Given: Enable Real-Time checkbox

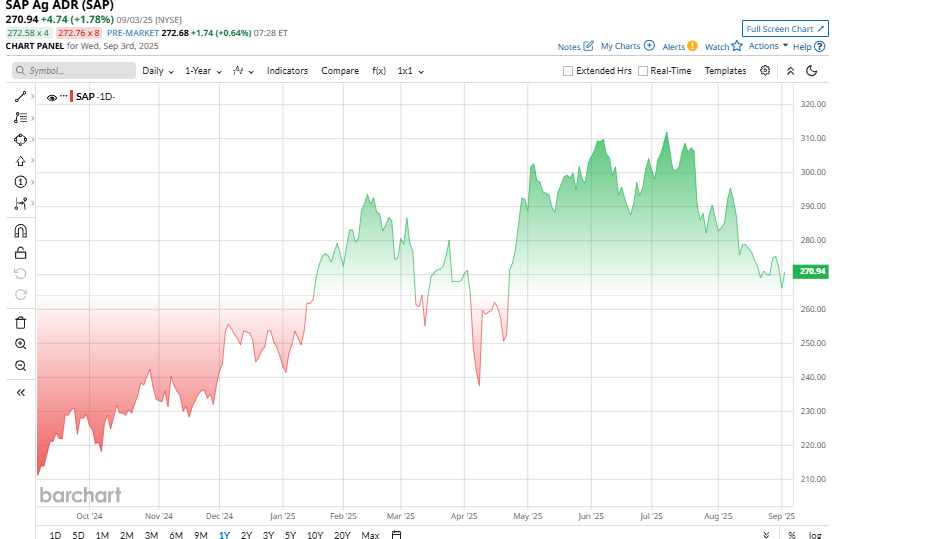Looking at the screenshot, I should (643, 71).
